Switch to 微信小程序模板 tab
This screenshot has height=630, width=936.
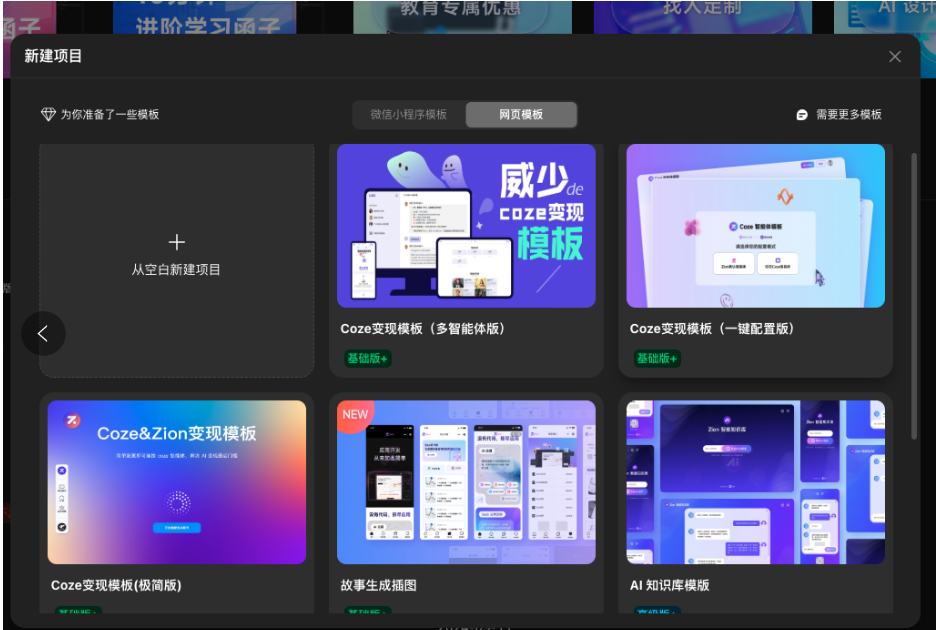[x=408, y=115]
